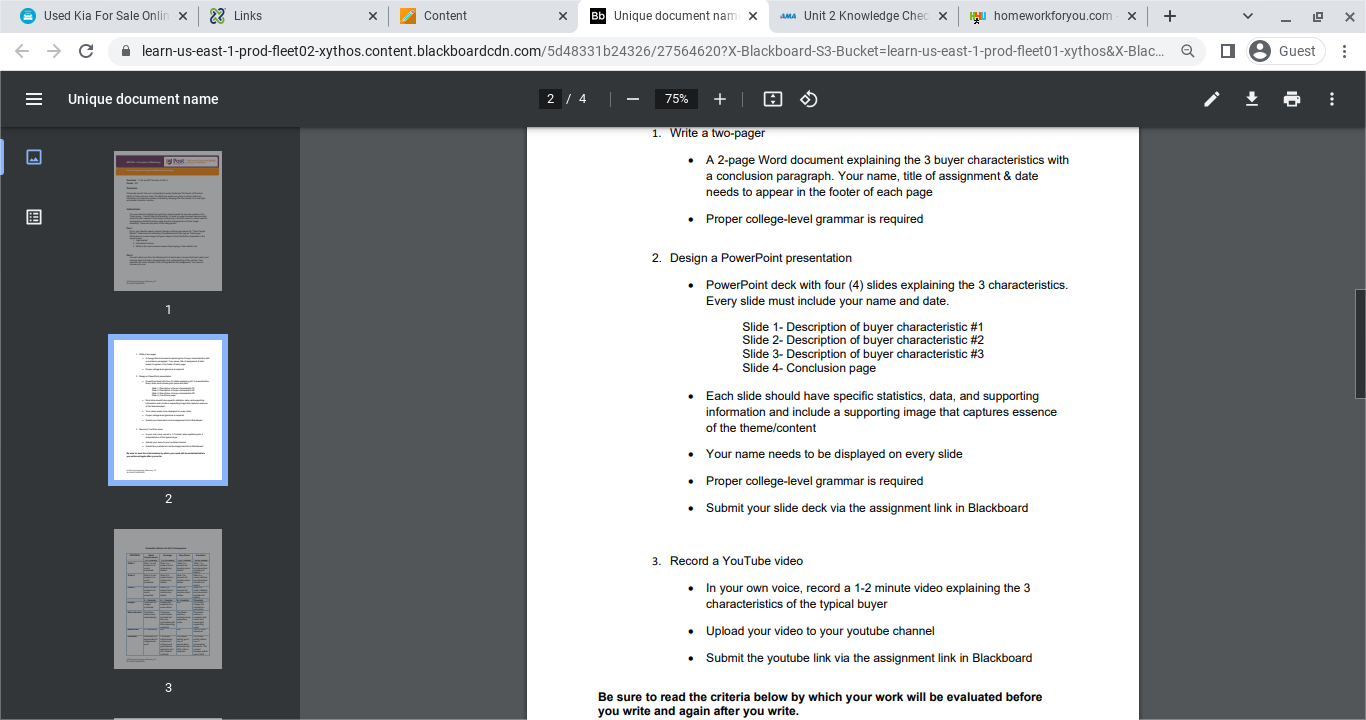The height and width of the screenshot is (720, 1366).
Task: Click the 75% zoom level field
Action: pyautogui.click(x=677, y=99)
